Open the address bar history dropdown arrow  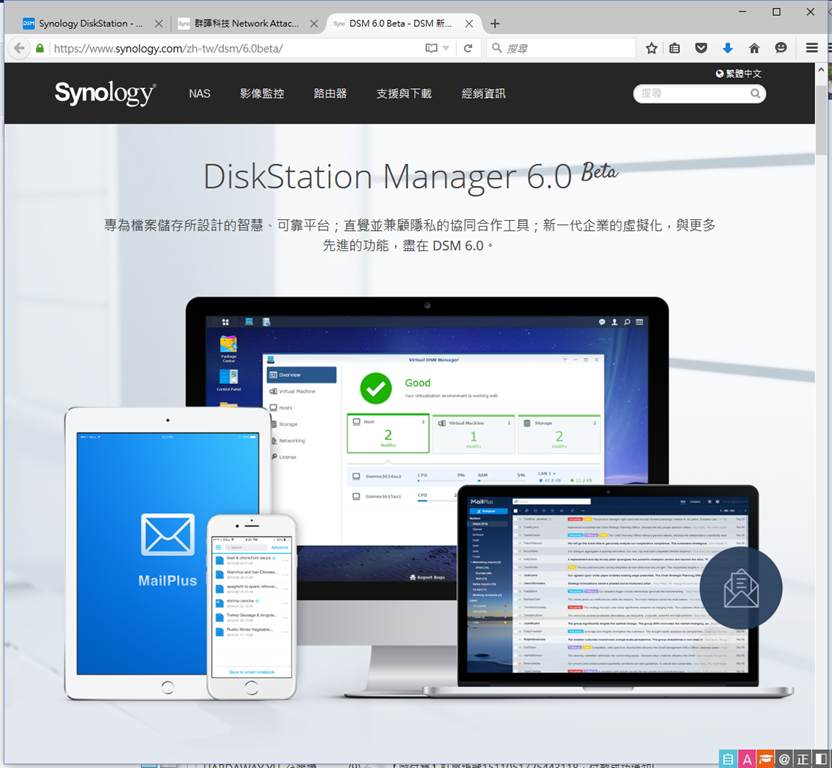point(446,48)
